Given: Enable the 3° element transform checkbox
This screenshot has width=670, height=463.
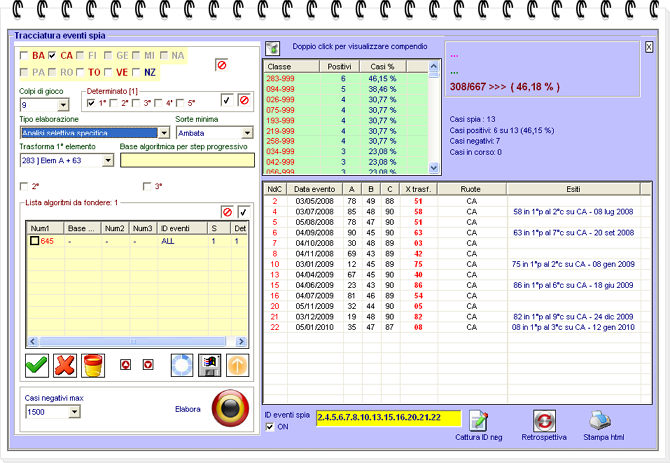Looking at the screenshot, I should [x=147, y=186].
